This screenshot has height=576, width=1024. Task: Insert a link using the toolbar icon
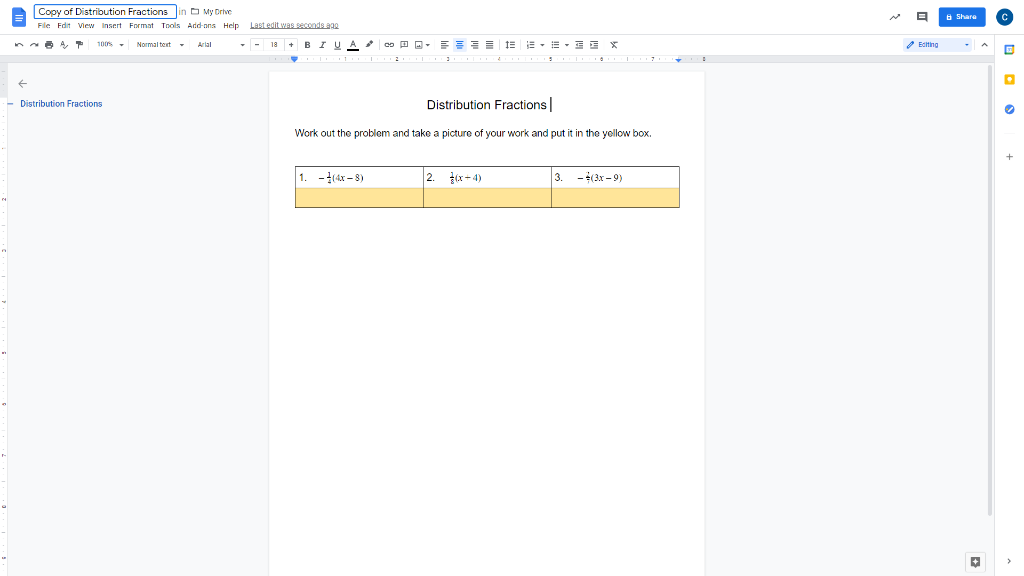pyautogui.click(x=388, y=44)
